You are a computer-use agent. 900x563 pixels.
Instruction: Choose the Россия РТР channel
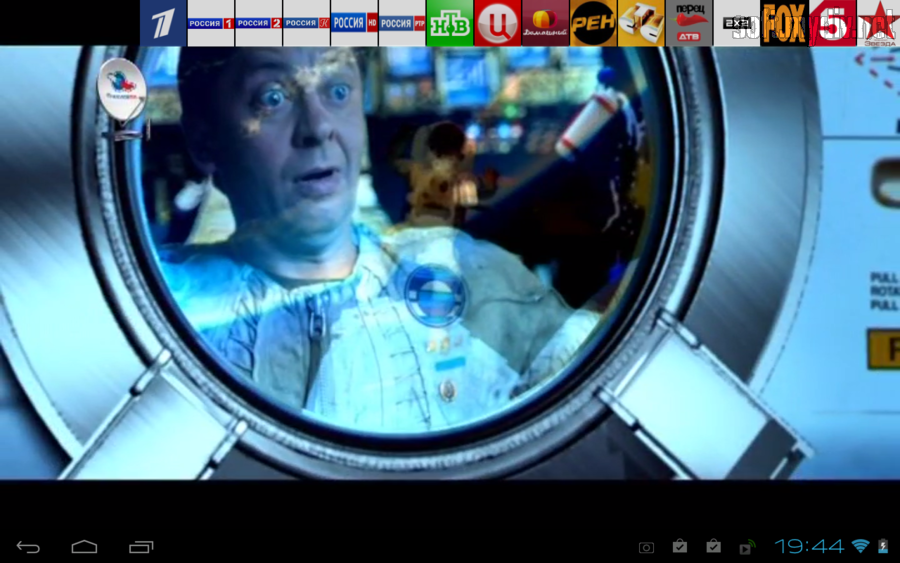402,23
